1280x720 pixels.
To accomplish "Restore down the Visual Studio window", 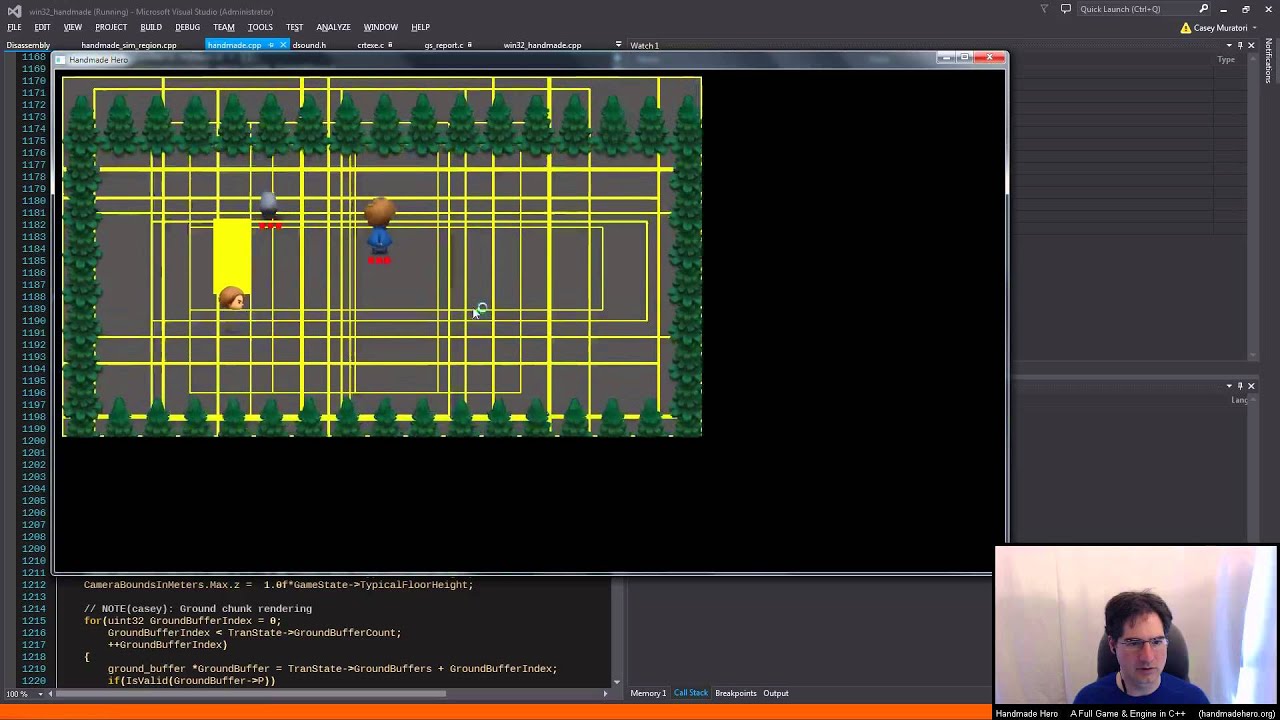I will pyautogui.click(x=1246, y=9).
